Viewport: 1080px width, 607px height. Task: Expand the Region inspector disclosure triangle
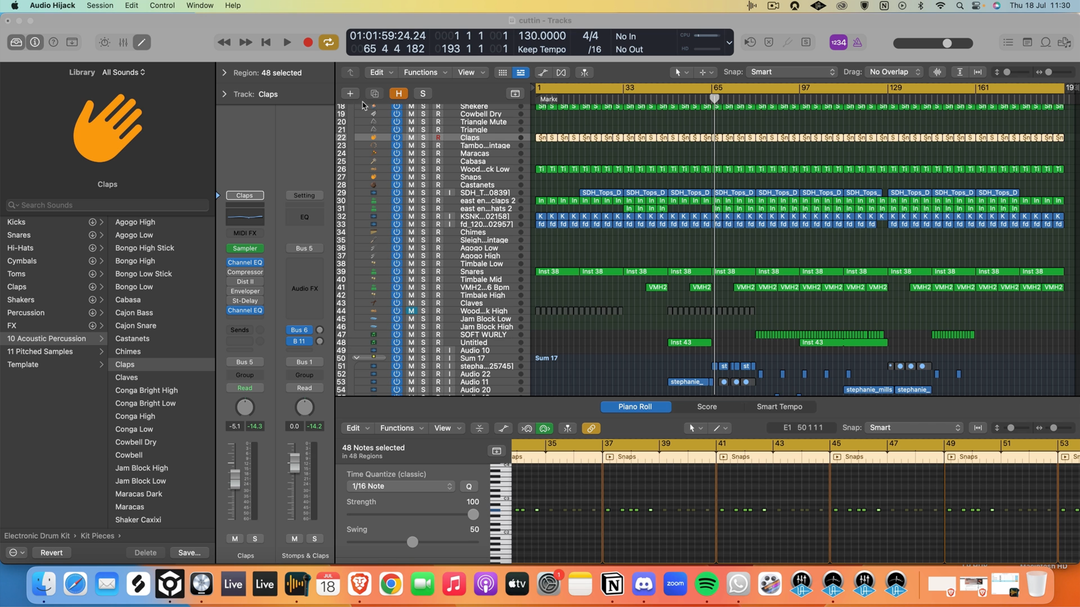pos(224,73)
